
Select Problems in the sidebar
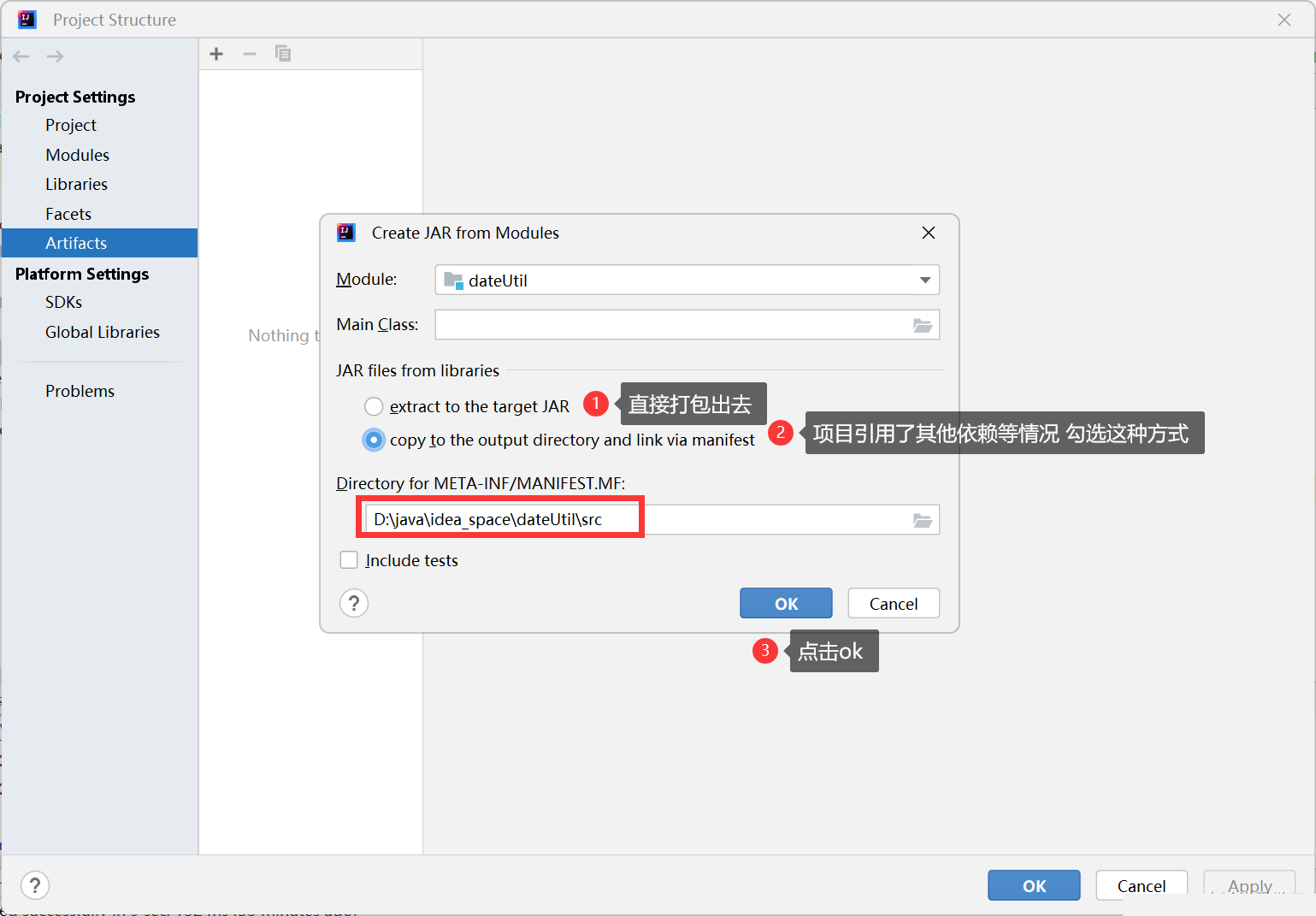[x=80, y=391]
